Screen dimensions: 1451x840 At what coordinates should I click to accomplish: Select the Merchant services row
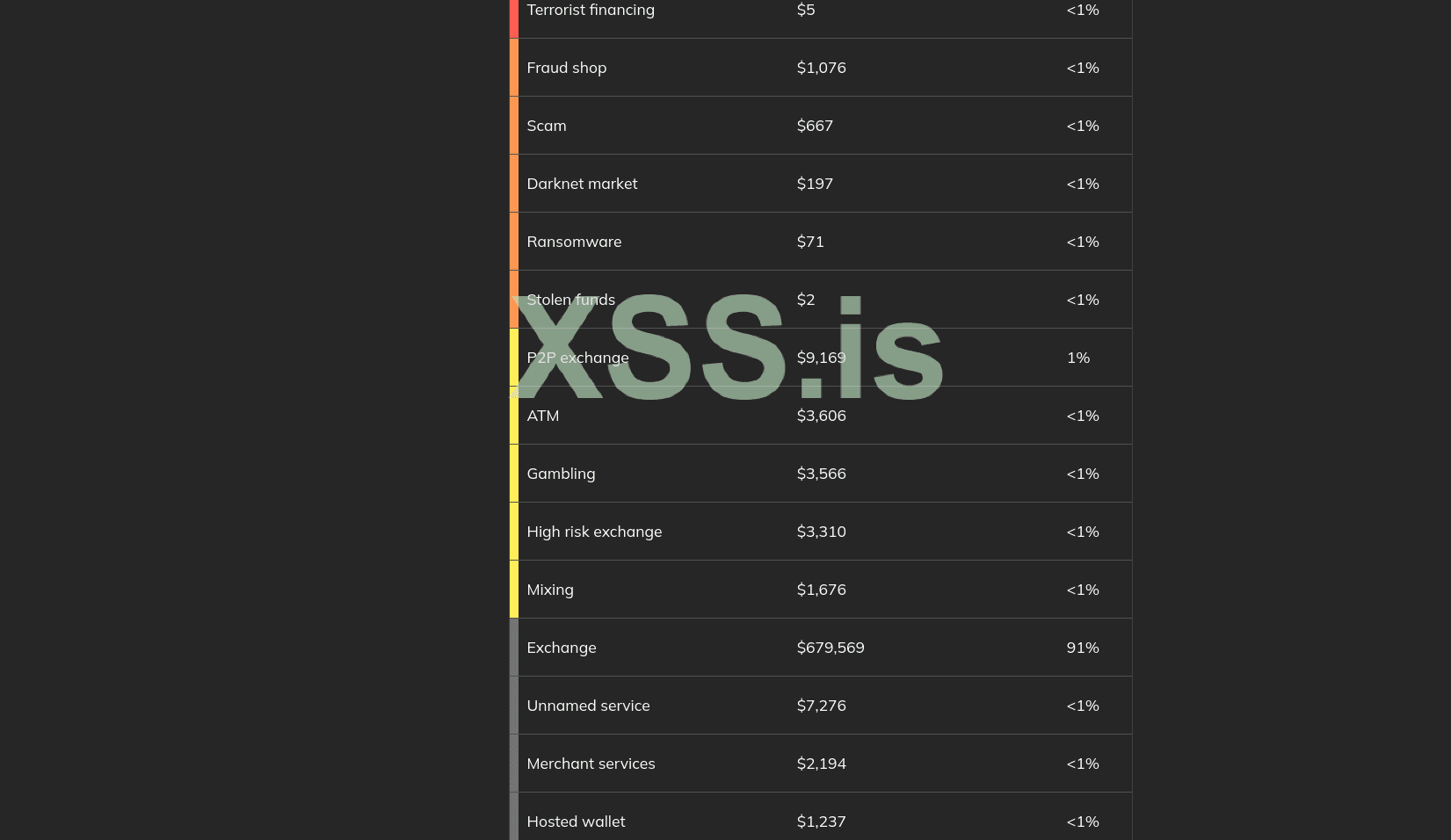tap(821, 764)
